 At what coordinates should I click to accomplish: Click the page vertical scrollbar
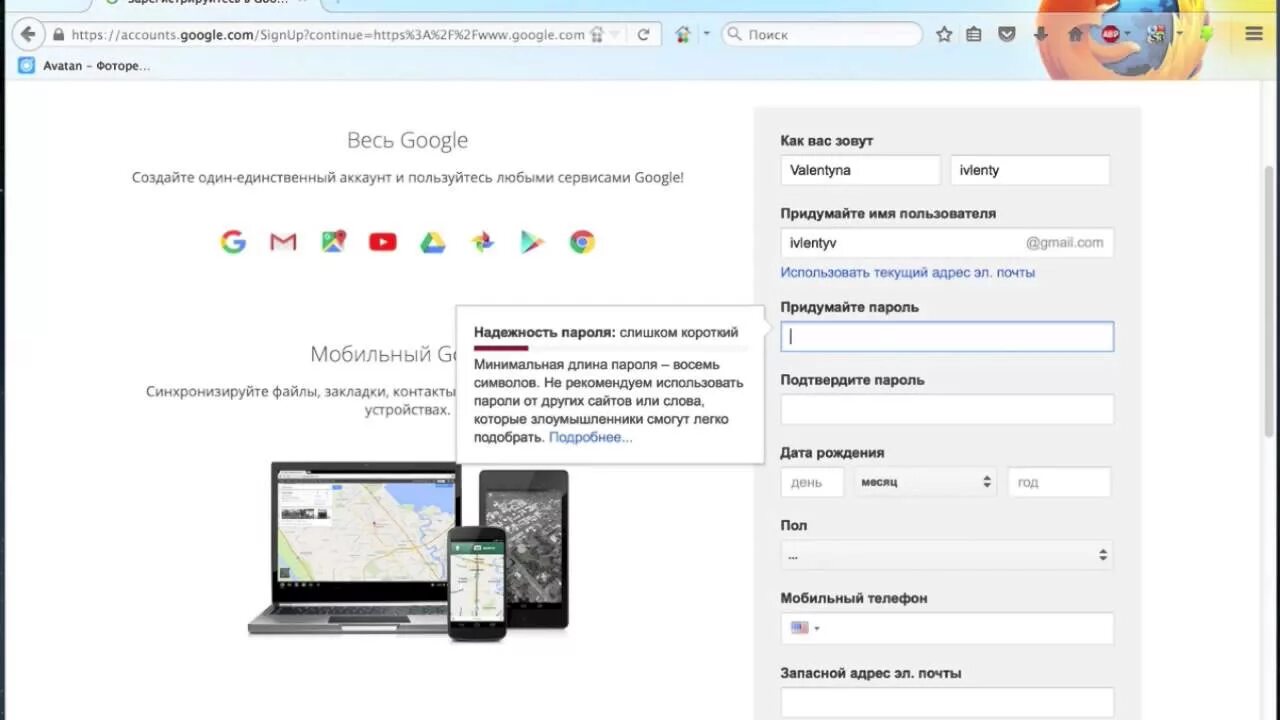(1271, 300)
